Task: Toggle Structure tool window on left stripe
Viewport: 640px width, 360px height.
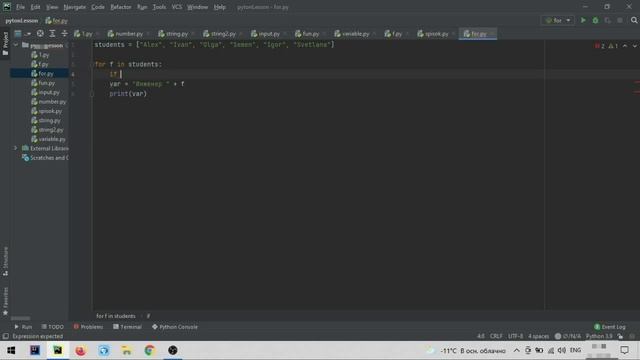Action: (x=5, y=261)
